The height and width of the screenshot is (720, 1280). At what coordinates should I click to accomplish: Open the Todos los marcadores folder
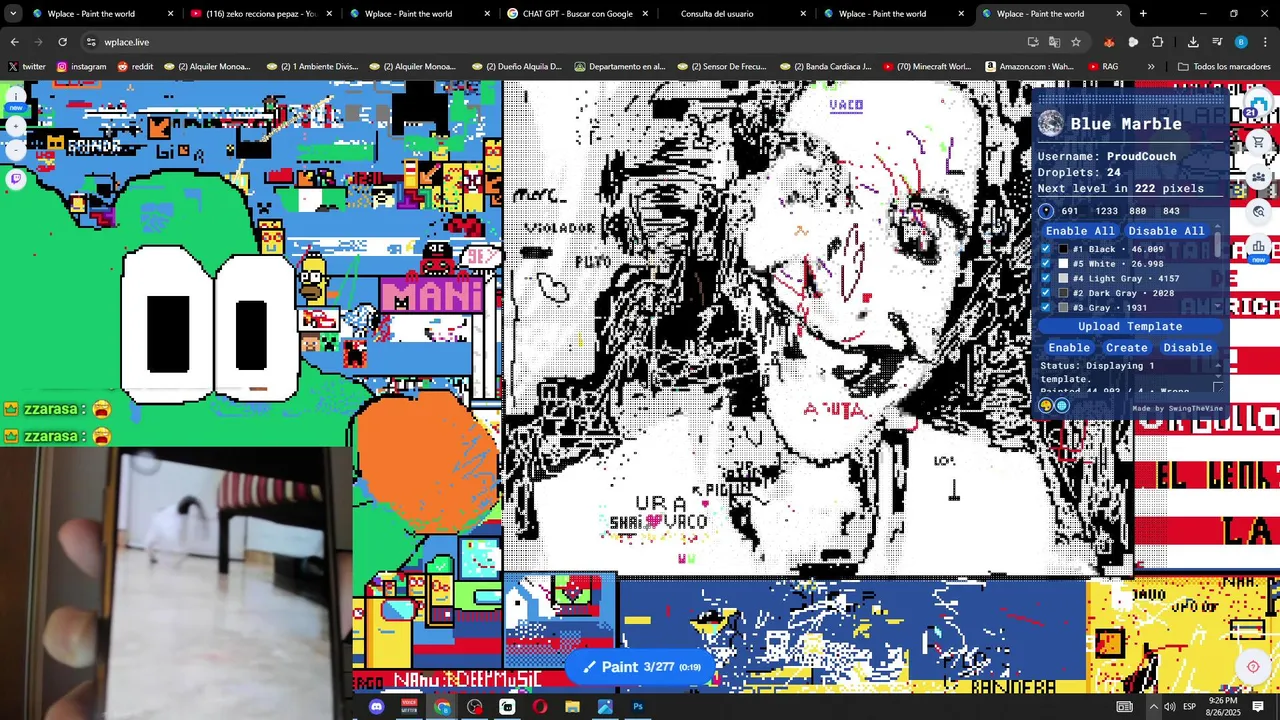tap(1224, 67)
